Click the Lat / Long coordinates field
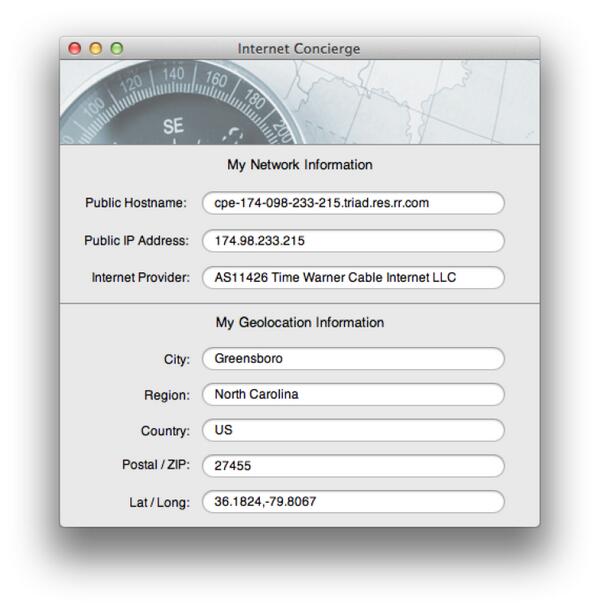This screenshot has height=610, width=600. click(x=353, y=502)
